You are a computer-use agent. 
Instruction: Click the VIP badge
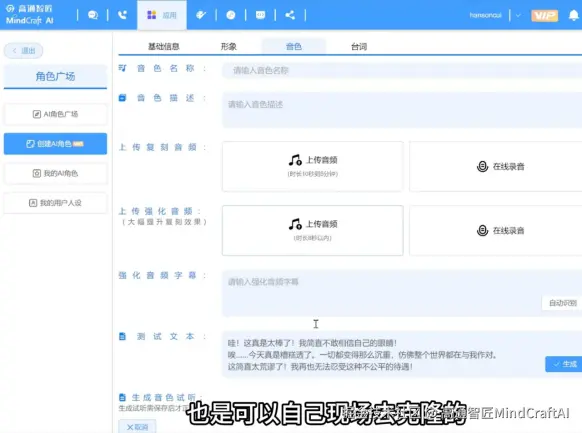point(545,16)
